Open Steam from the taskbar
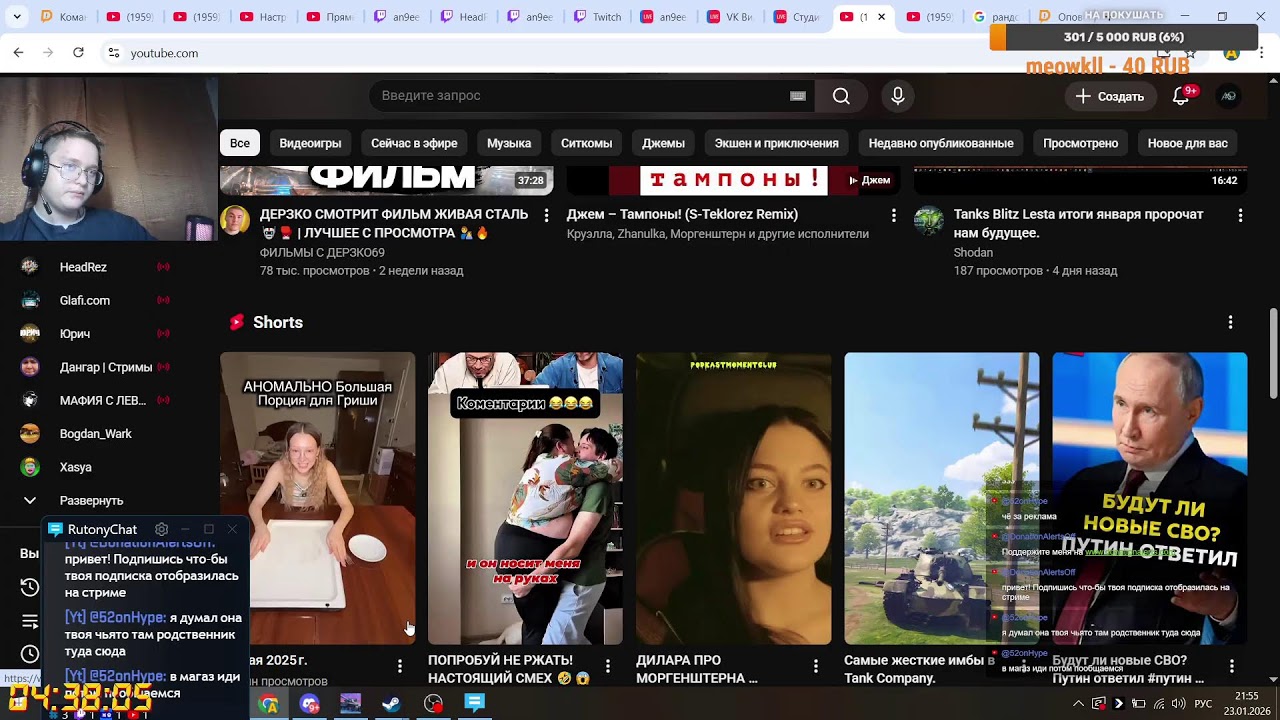1280x720 pixels. (392, 704)
